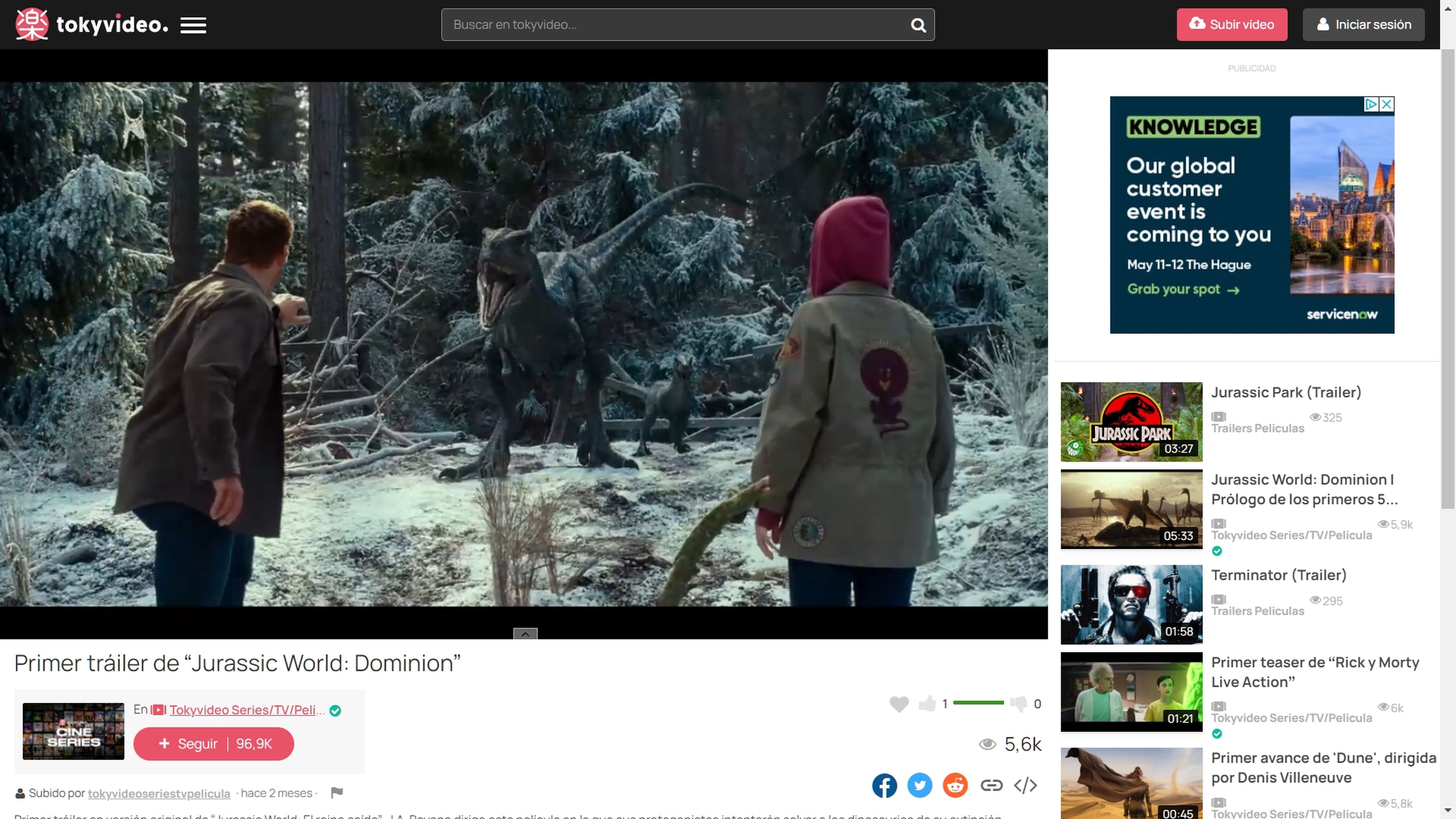
Task: Play the Jurassic Park (Trailer) thumbnail
Action: click(x=1131, y=422)
